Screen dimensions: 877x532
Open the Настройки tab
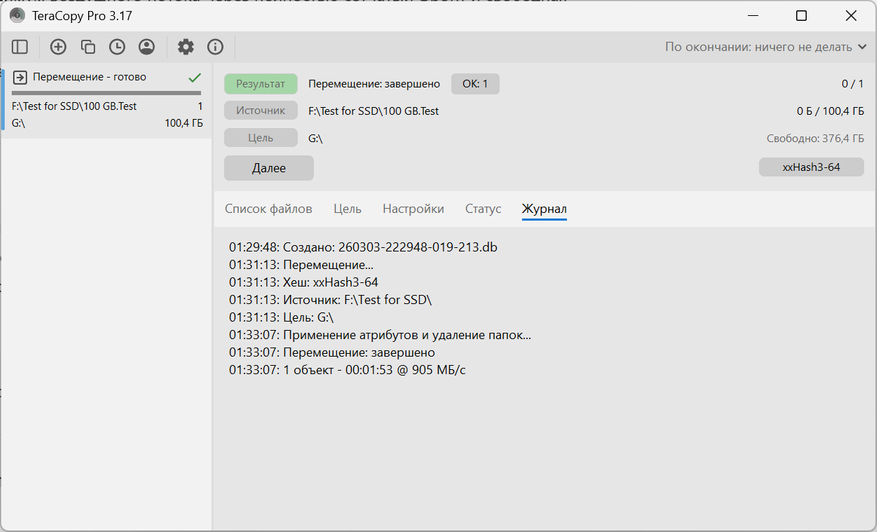[x=413, y=209]
